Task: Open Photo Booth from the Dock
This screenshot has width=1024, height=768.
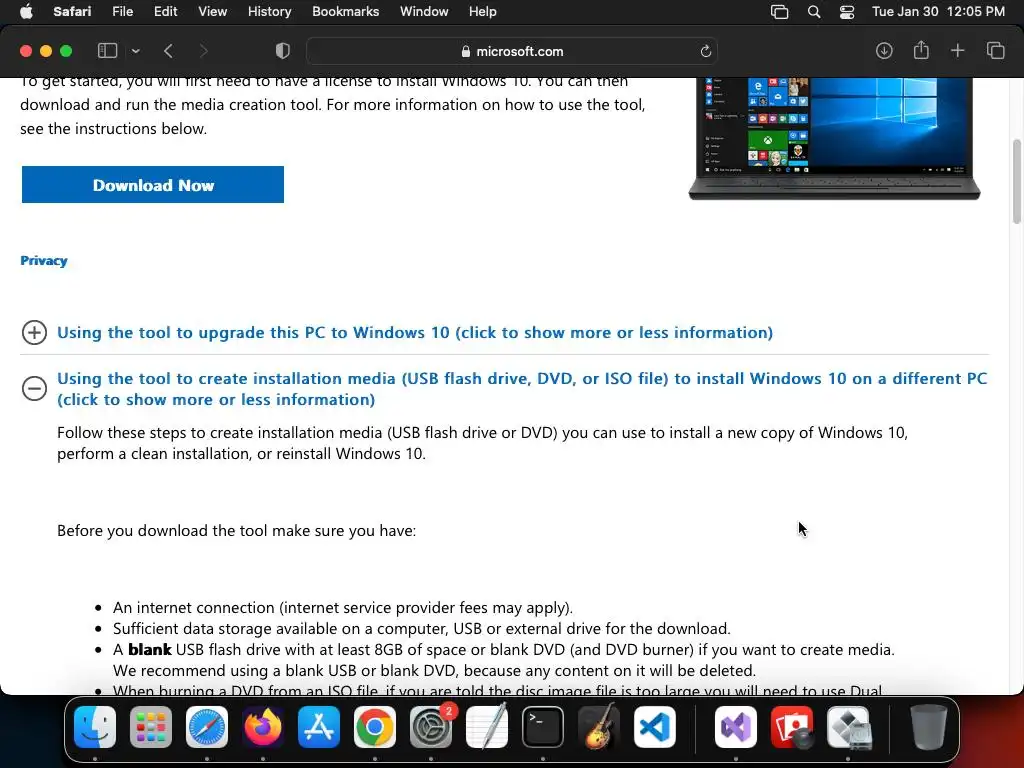Action: click(x=792, y=727)
